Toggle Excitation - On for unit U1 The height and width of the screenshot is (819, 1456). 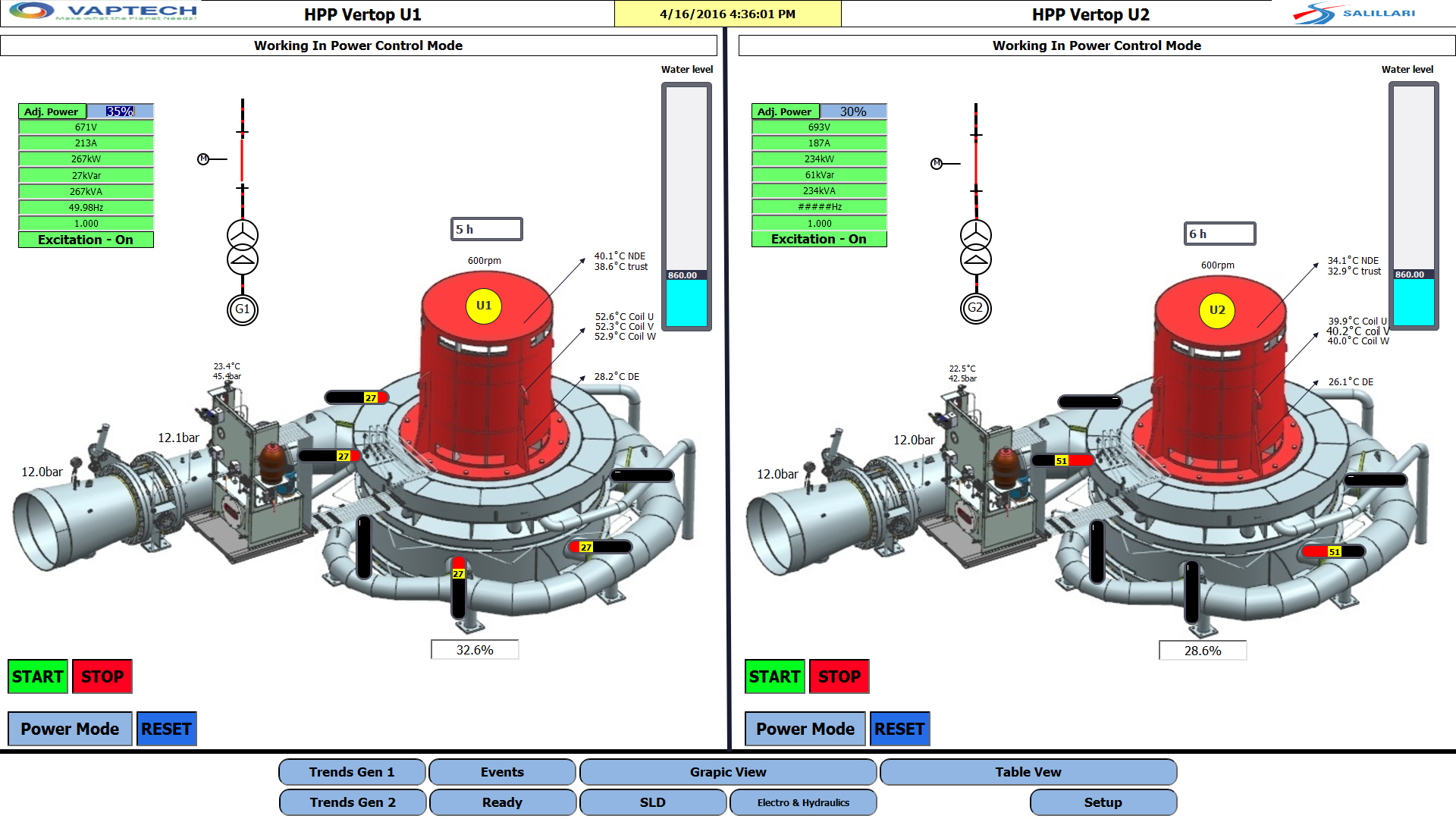pyautogui.click(x=85, y=239)
